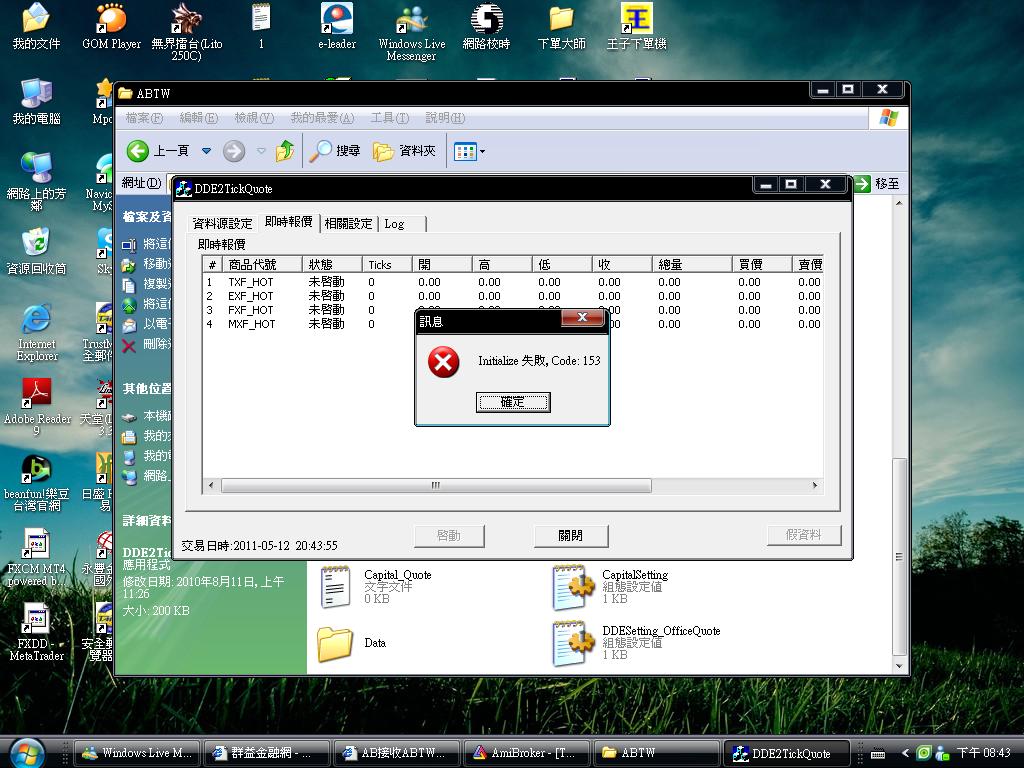Open 網路上的芳鄰 desktop icon
The width and height of the screenshot is (1024, 768).
[36, 181]
